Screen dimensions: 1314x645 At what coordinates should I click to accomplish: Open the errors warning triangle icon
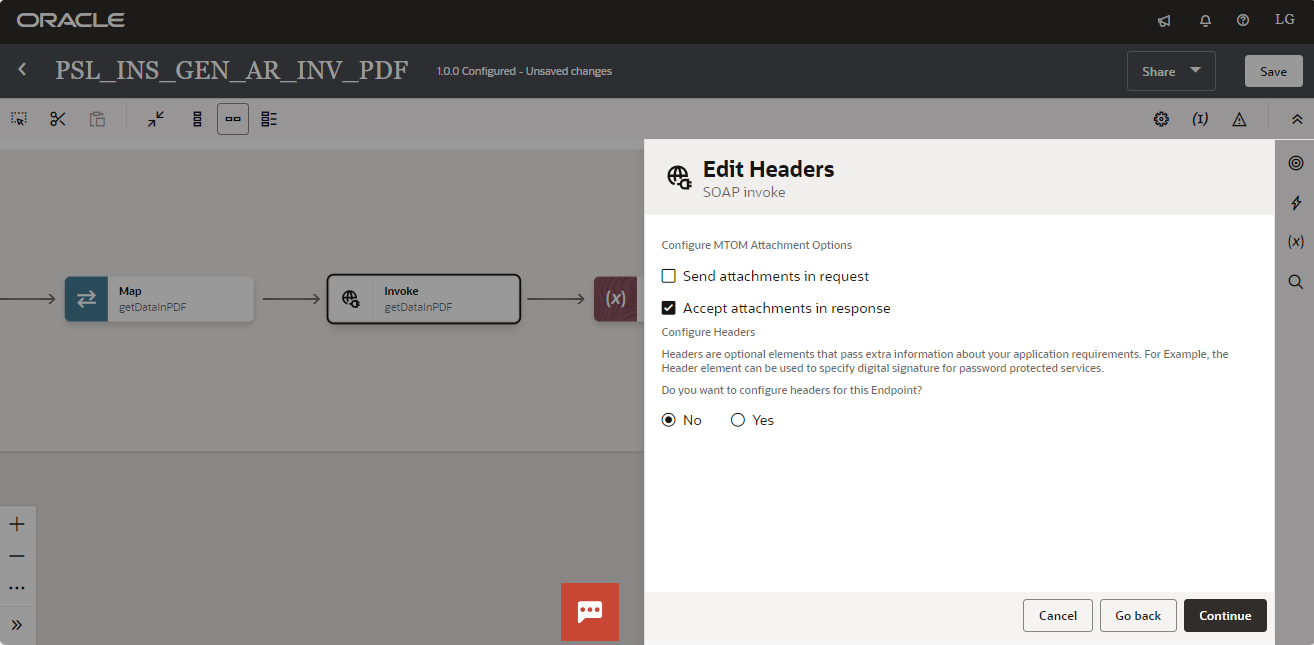(1239, 119)
